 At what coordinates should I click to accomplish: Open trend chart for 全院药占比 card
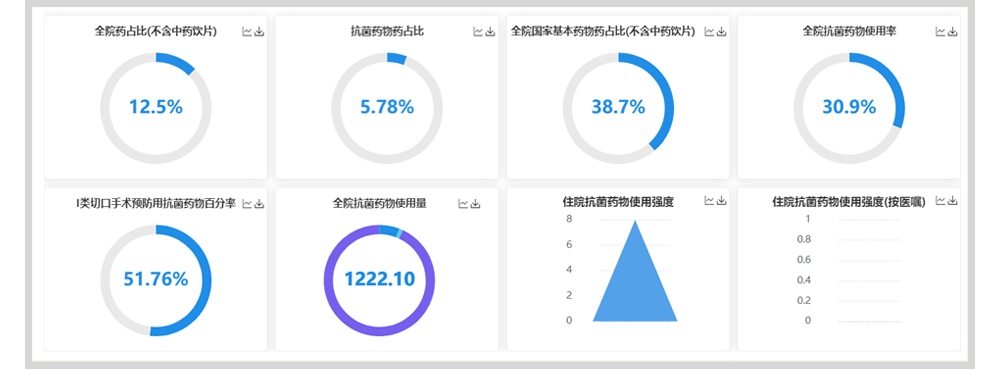pyautogui.click(x=247, y=32)
